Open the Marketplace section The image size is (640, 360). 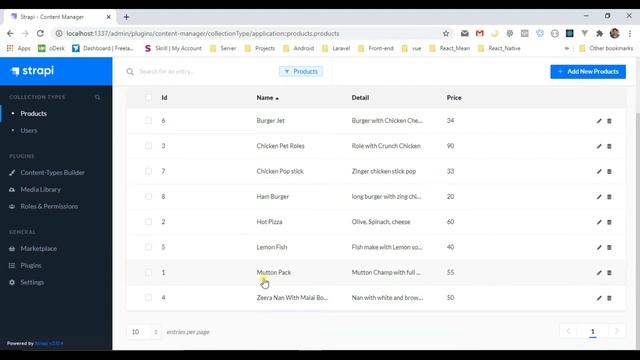pos(39,249)
